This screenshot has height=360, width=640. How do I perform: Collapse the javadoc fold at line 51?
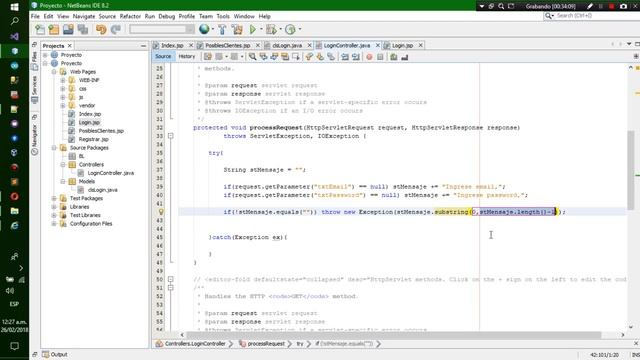171,288
